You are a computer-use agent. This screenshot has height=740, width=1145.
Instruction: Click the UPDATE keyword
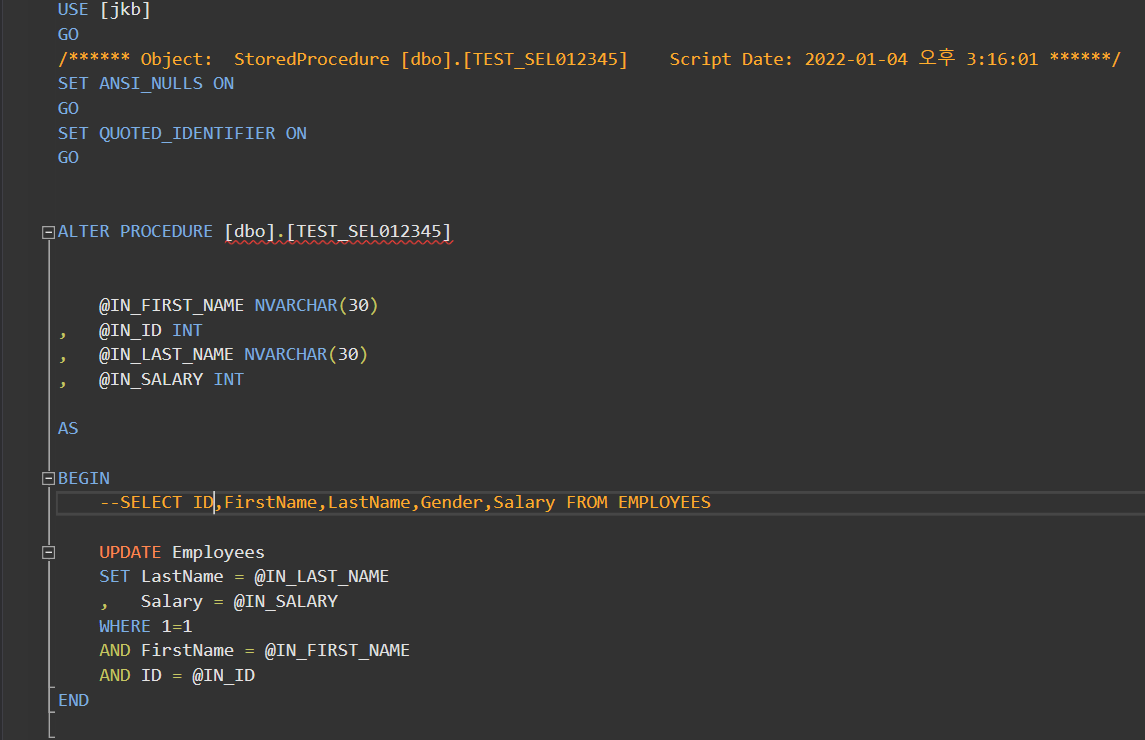[x=130, y=552]
